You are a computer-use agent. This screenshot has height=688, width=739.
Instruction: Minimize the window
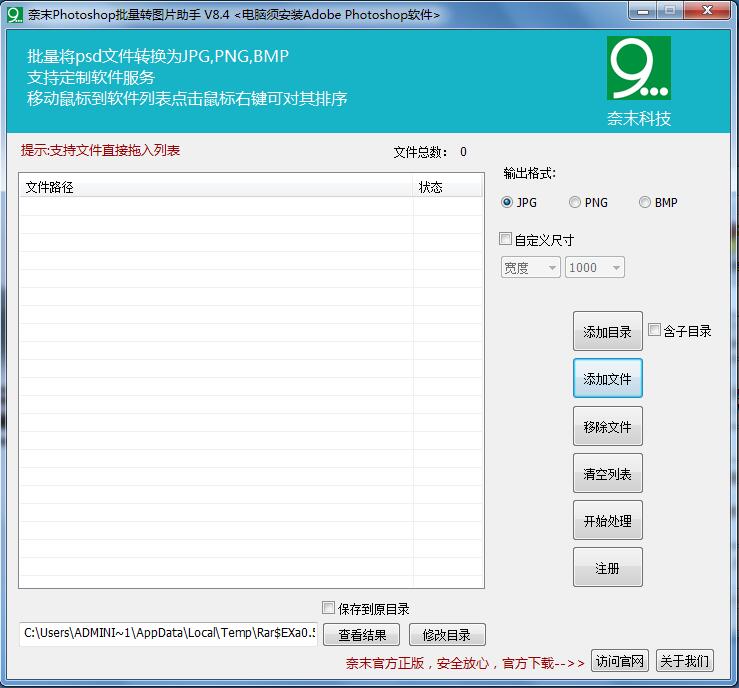coord(643,11)
